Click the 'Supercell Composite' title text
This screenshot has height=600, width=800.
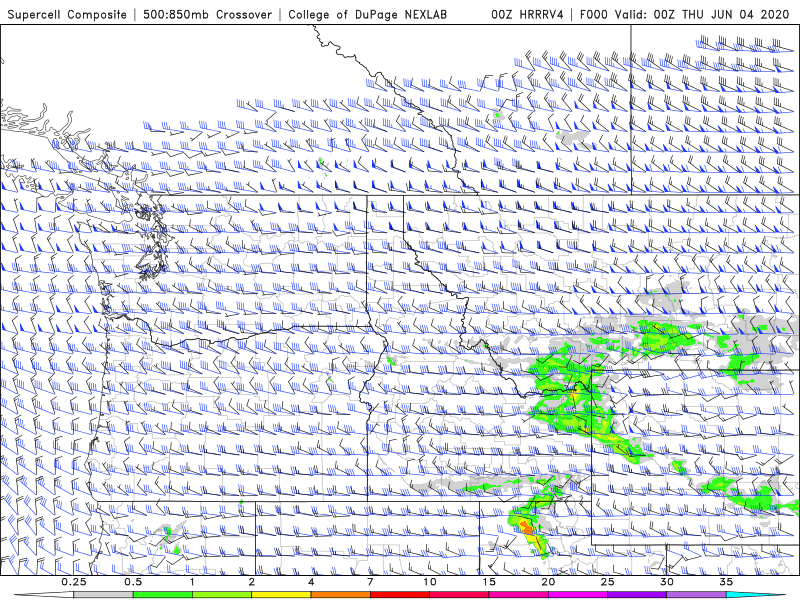67,14
